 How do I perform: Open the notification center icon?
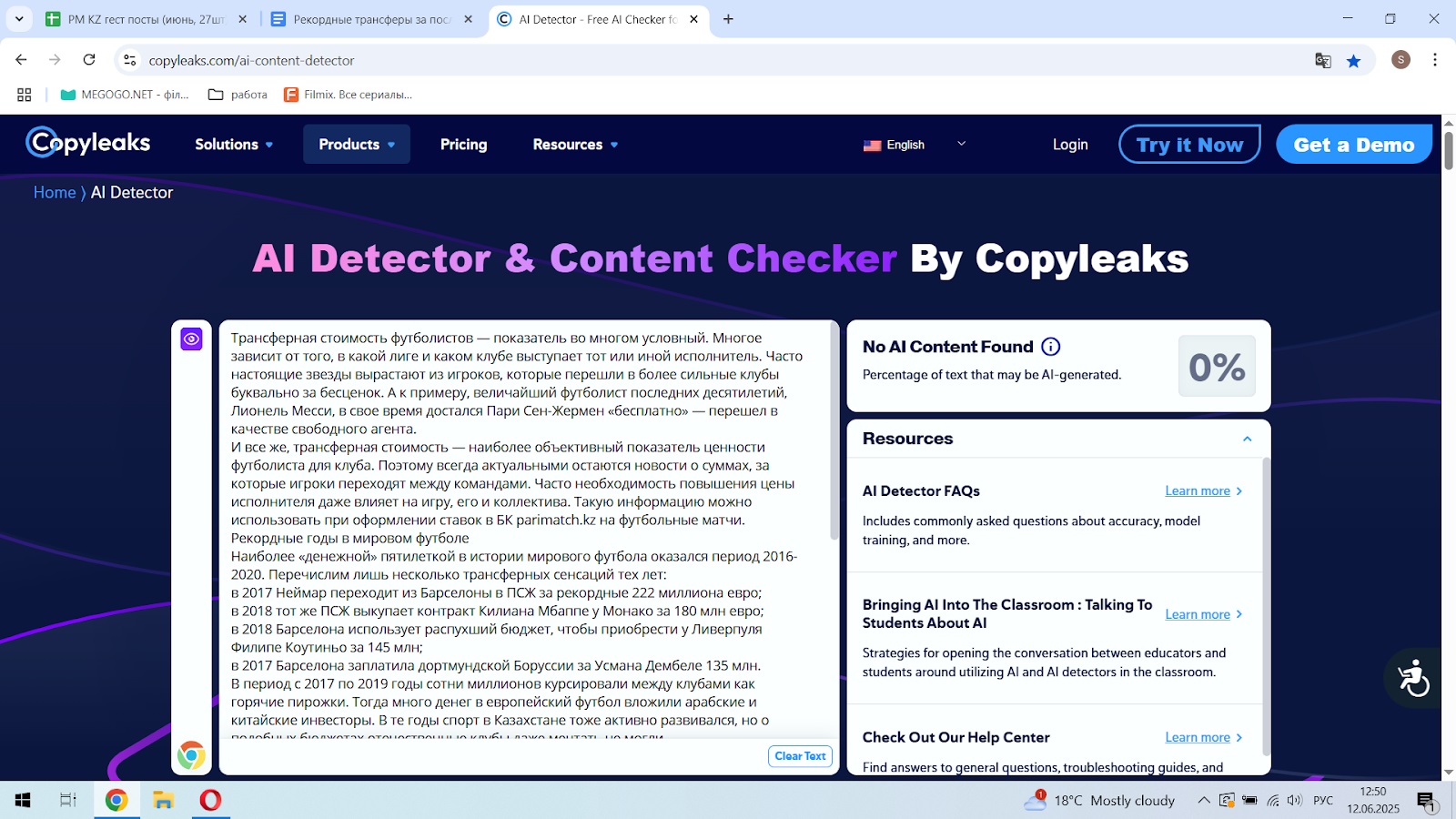(x=1426, y=801)
